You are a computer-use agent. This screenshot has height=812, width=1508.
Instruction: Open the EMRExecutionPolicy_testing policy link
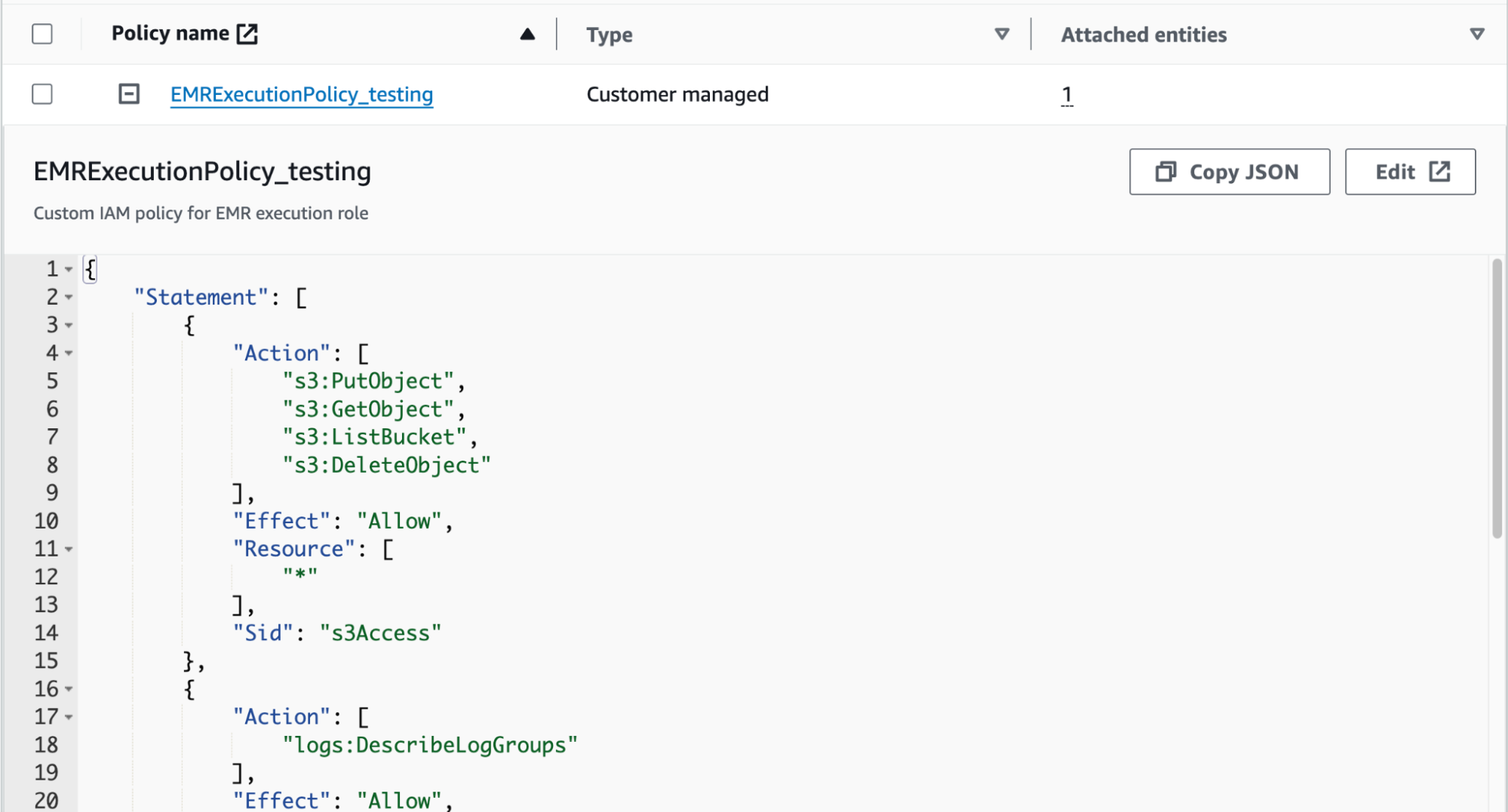coord(301,94)
